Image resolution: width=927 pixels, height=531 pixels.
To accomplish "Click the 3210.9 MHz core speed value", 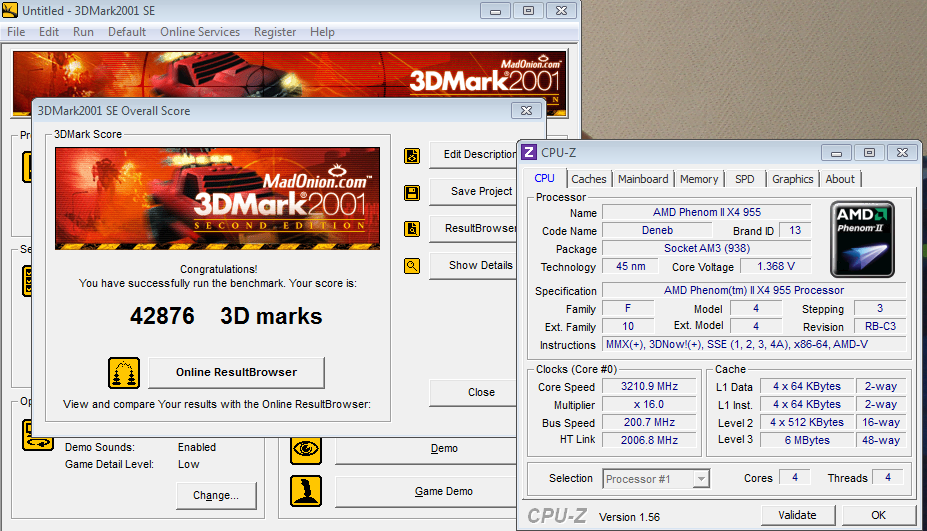I will pos(649,386).
